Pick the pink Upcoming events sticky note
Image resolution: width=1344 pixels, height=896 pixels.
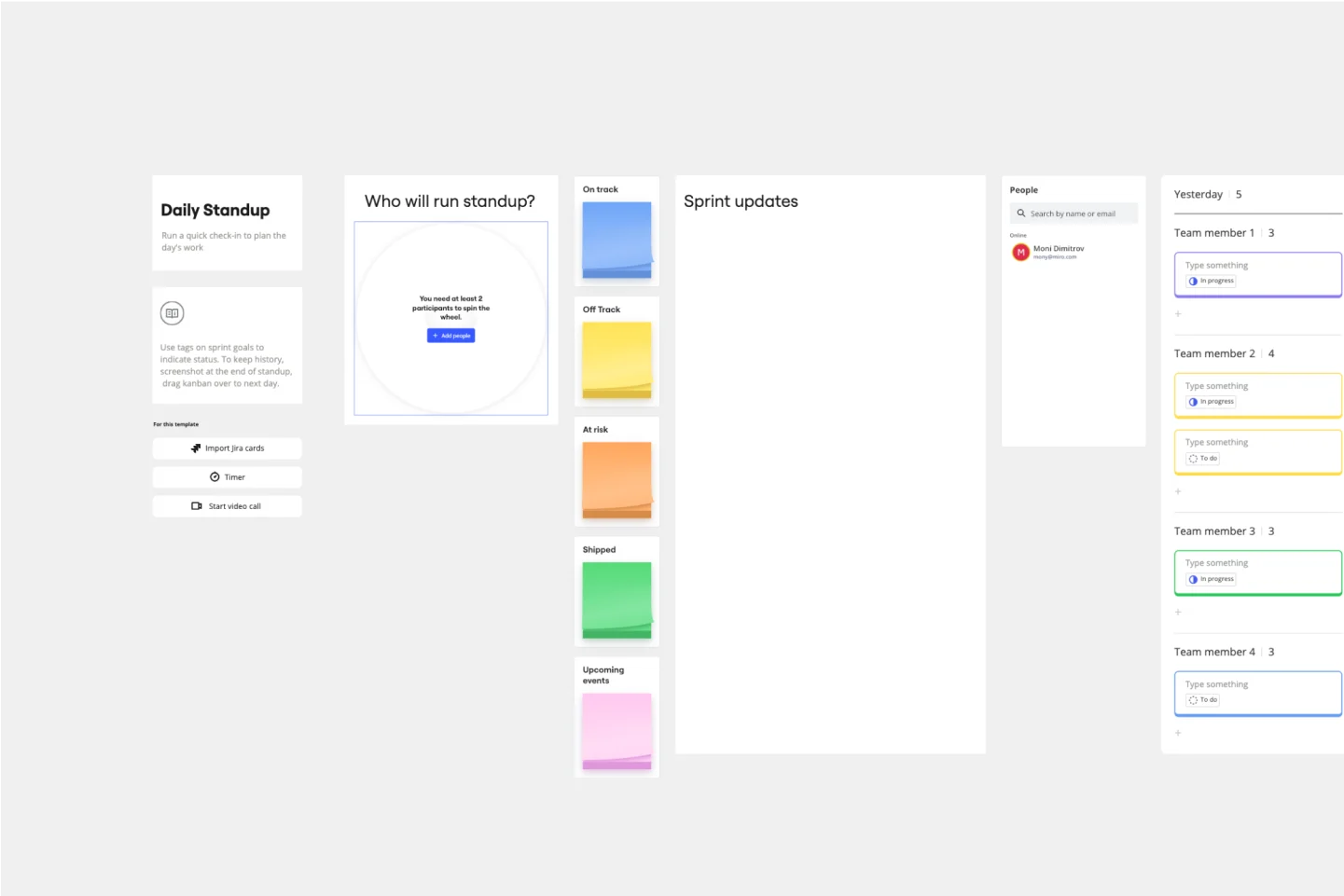[617, 731]
